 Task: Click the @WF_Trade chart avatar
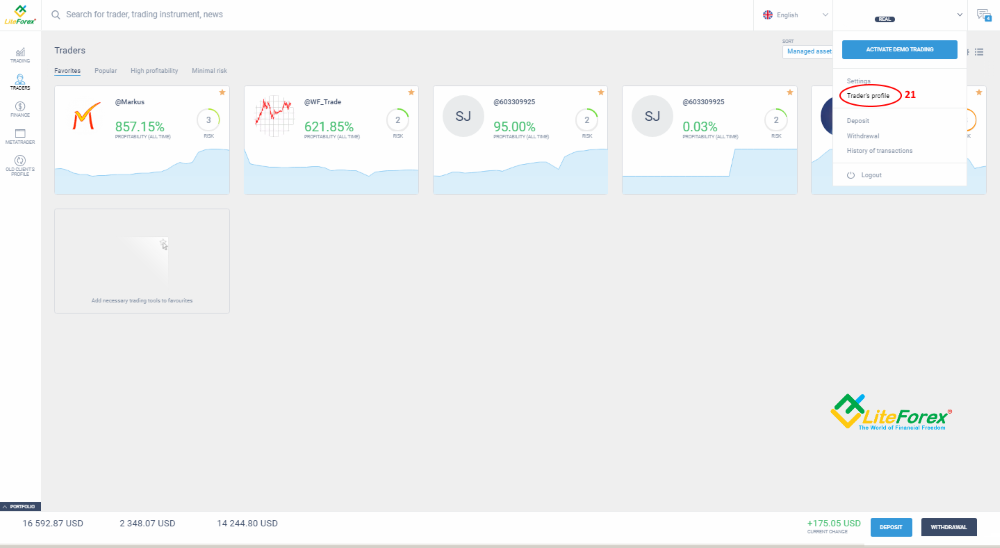274,116
